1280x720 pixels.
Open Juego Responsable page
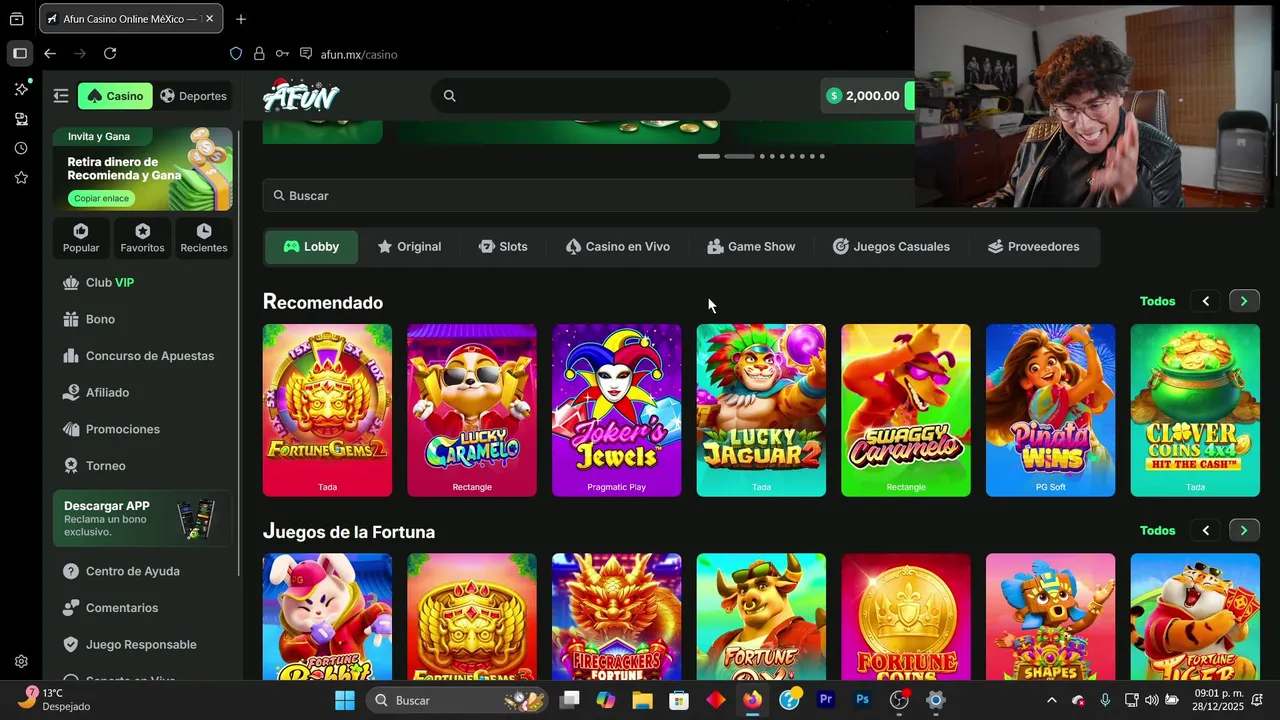[142, 645]
